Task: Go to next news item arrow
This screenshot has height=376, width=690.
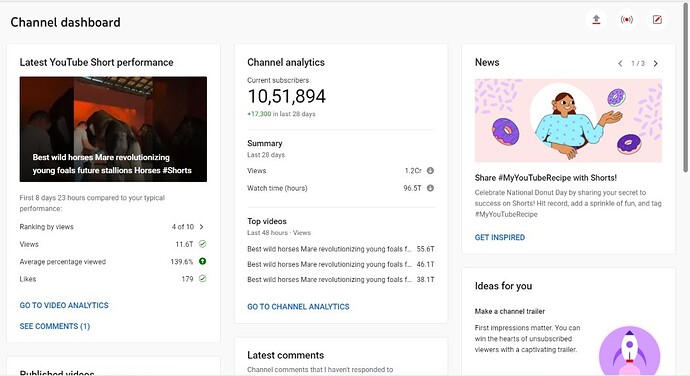Action: (656, 63)
